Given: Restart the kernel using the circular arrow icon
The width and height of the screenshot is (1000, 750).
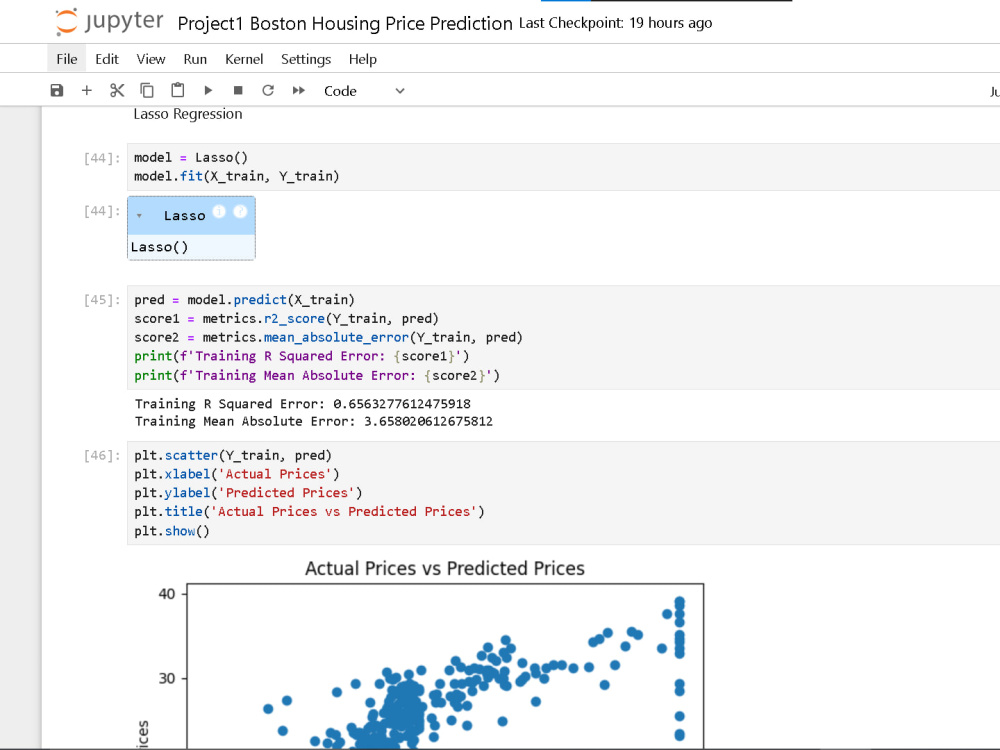Looking at the screenshot, I should pos(268,91).
